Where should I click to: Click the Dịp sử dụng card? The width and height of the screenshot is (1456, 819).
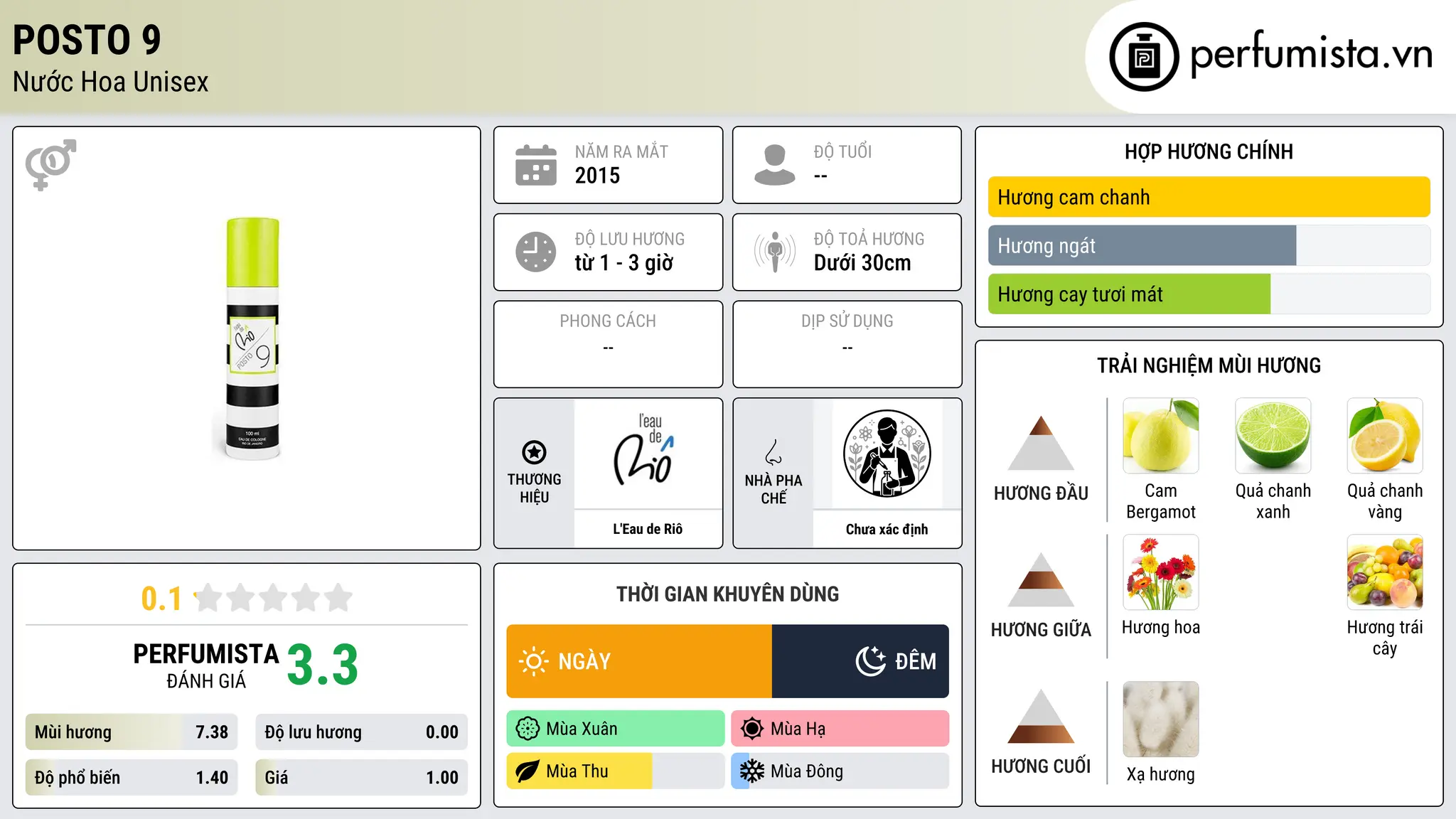tap(847, 344)
